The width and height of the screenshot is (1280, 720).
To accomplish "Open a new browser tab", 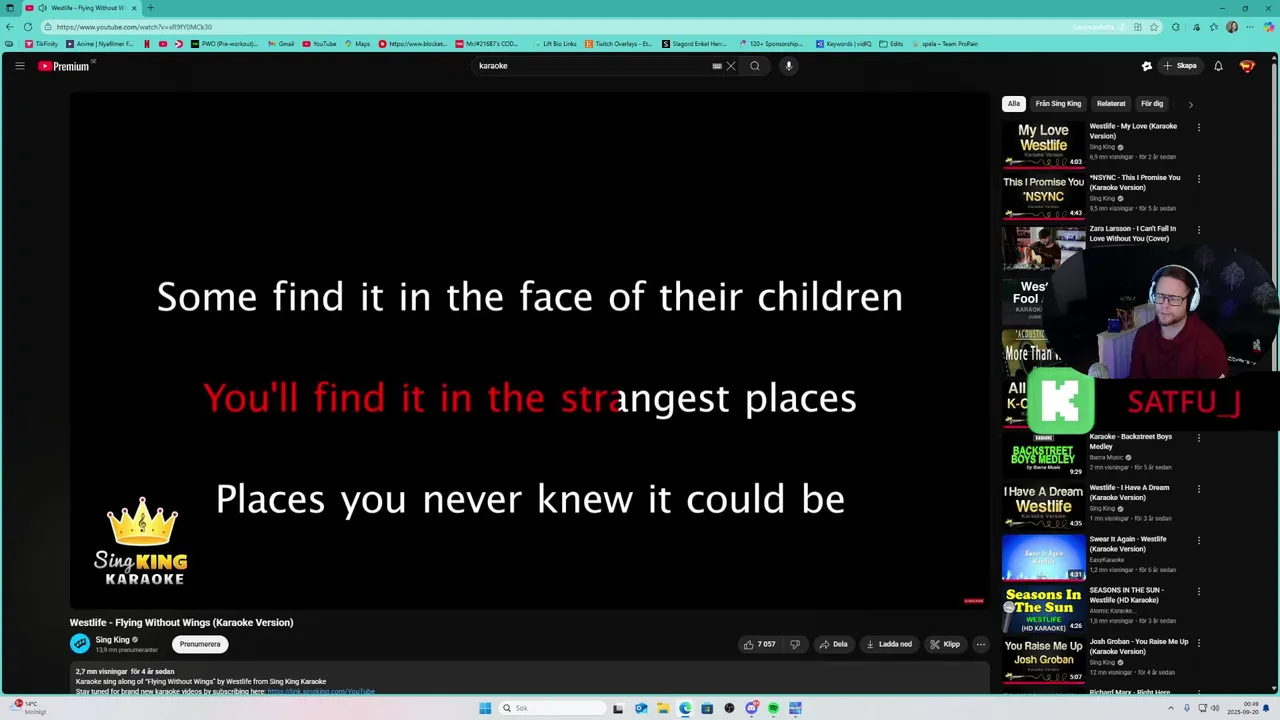I will click(150, 8).
